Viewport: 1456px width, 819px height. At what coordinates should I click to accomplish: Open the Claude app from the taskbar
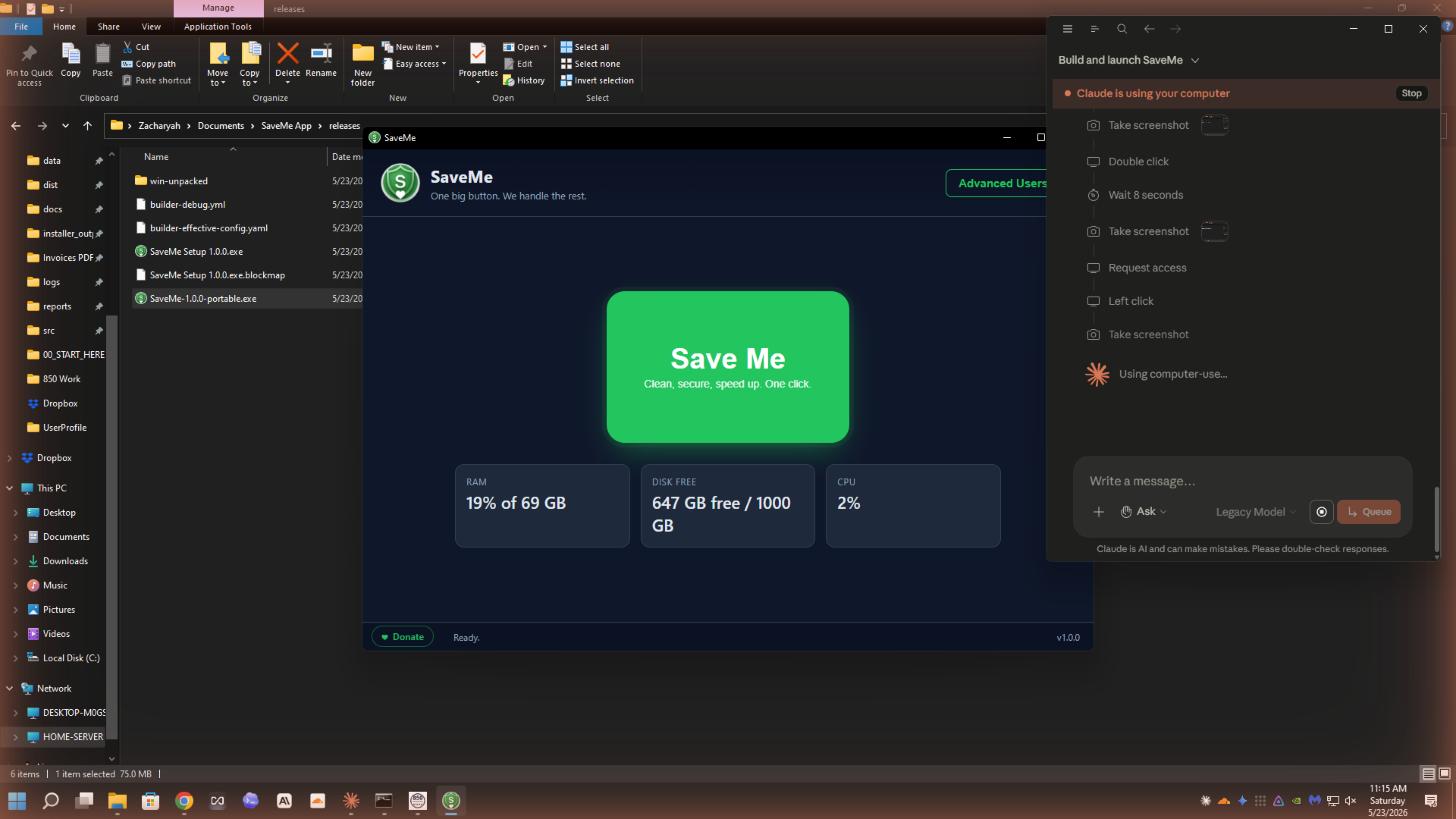tap(351, 801)
